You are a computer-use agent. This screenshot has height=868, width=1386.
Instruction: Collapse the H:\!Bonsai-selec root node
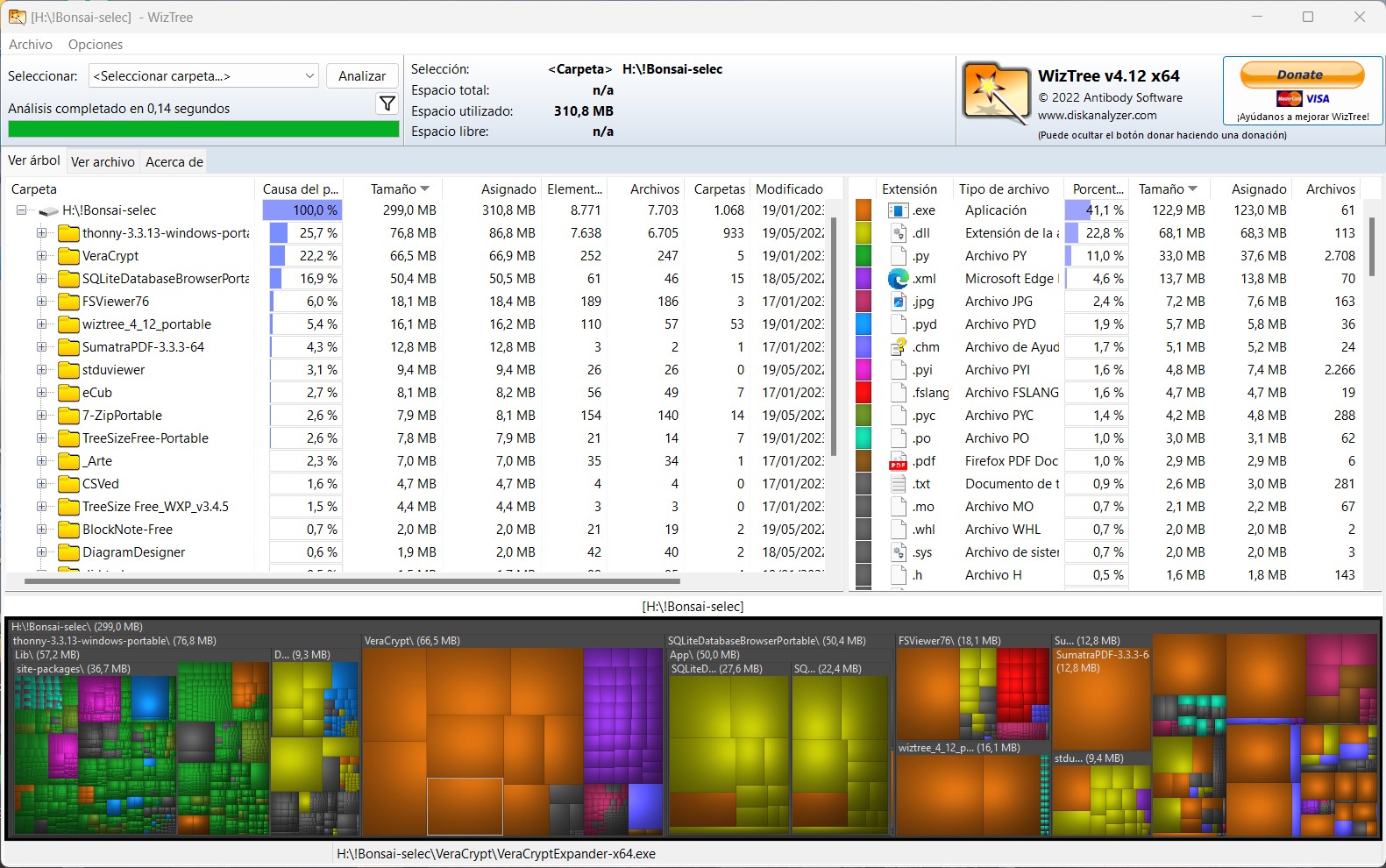click(21, 210)
